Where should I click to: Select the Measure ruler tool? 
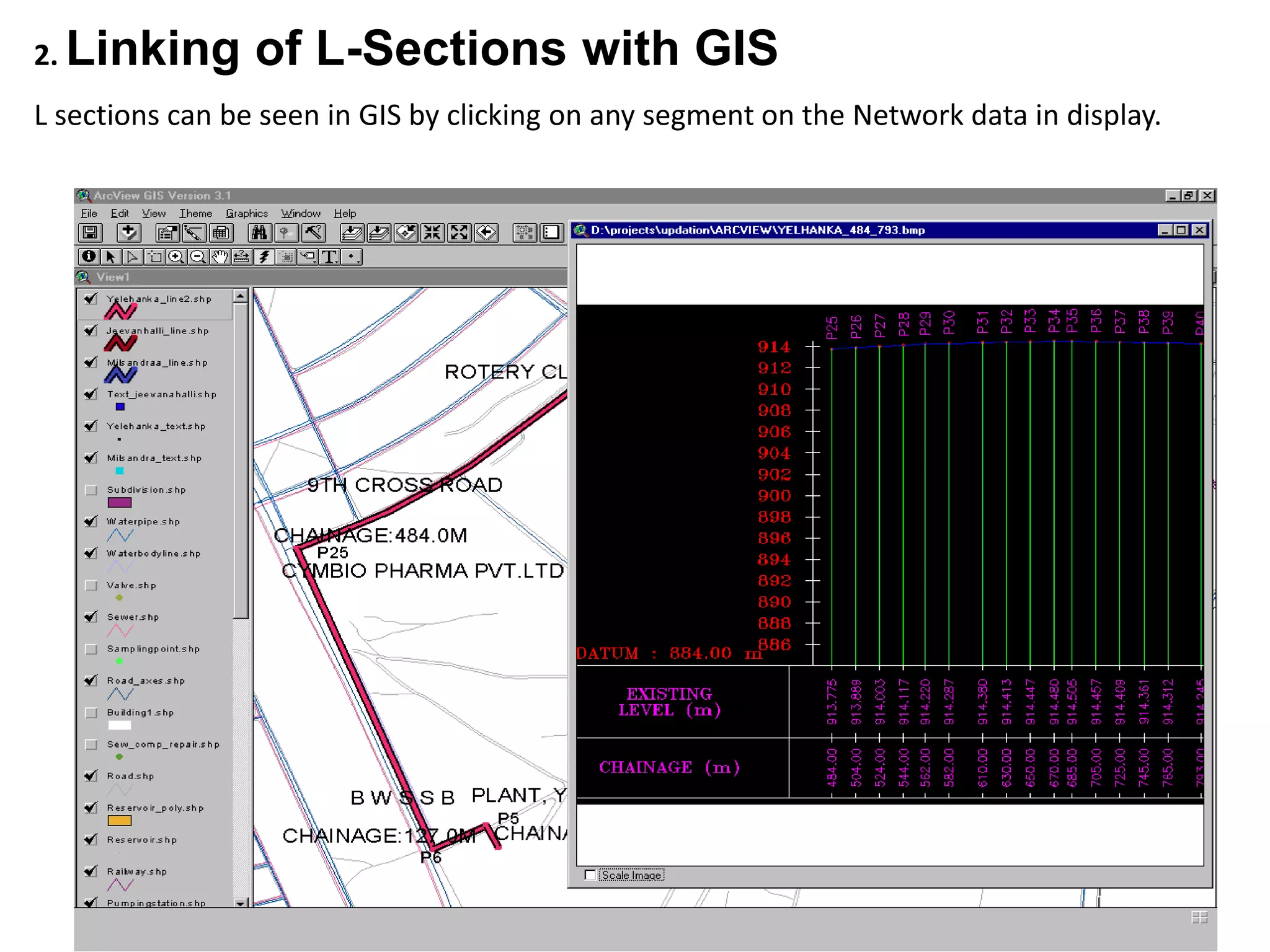coord(242,257)
